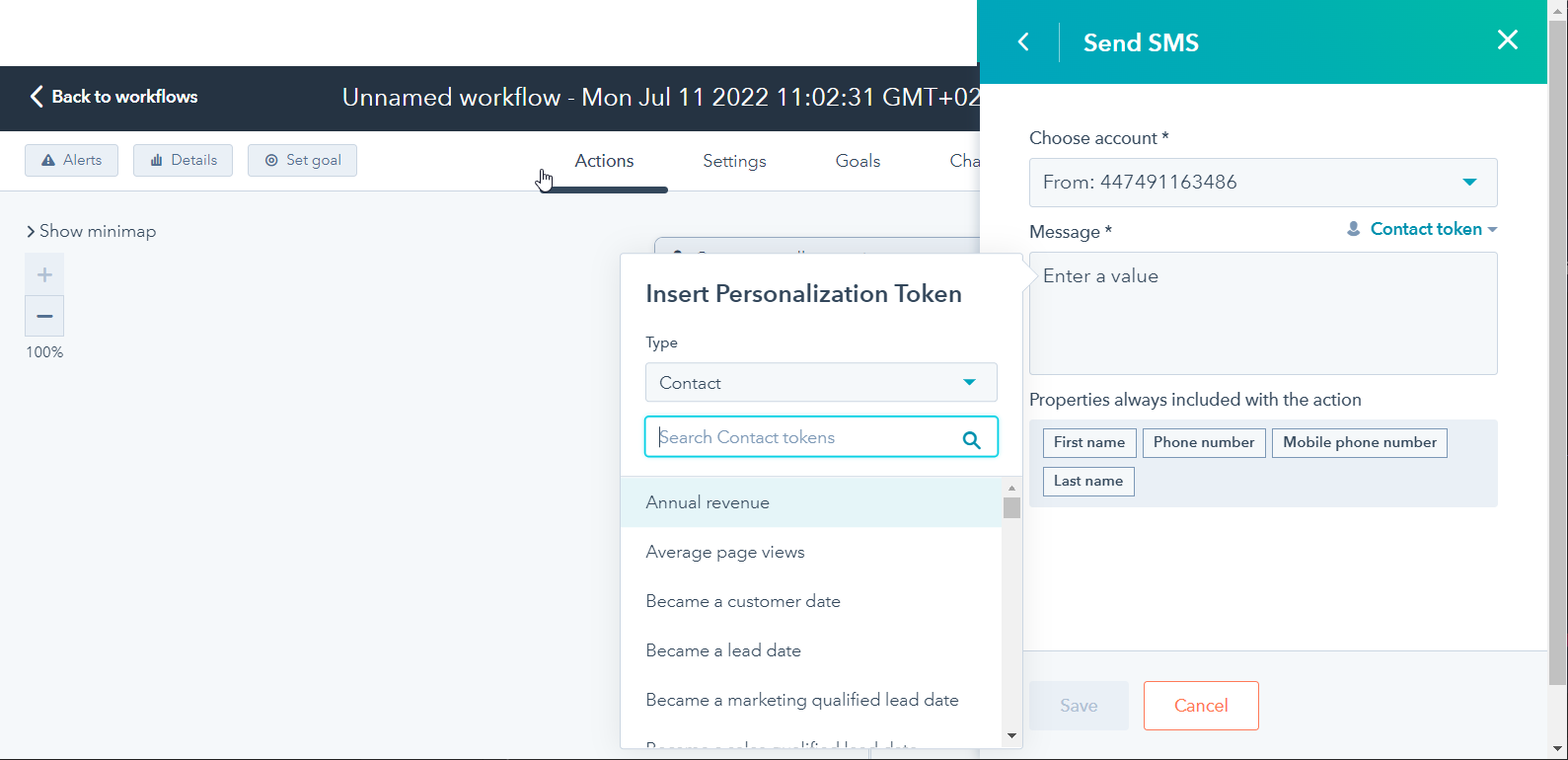This screenshot has height=760, width=1568.
Task: Zoom out with the minus button
Action: tap(44, 317)
